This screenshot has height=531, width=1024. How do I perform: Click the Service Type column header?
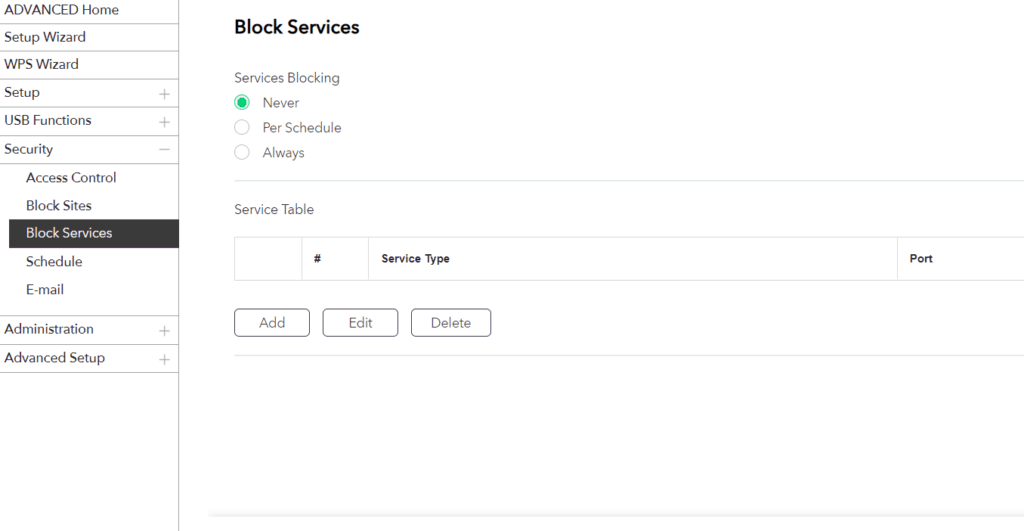coord(415,259)
